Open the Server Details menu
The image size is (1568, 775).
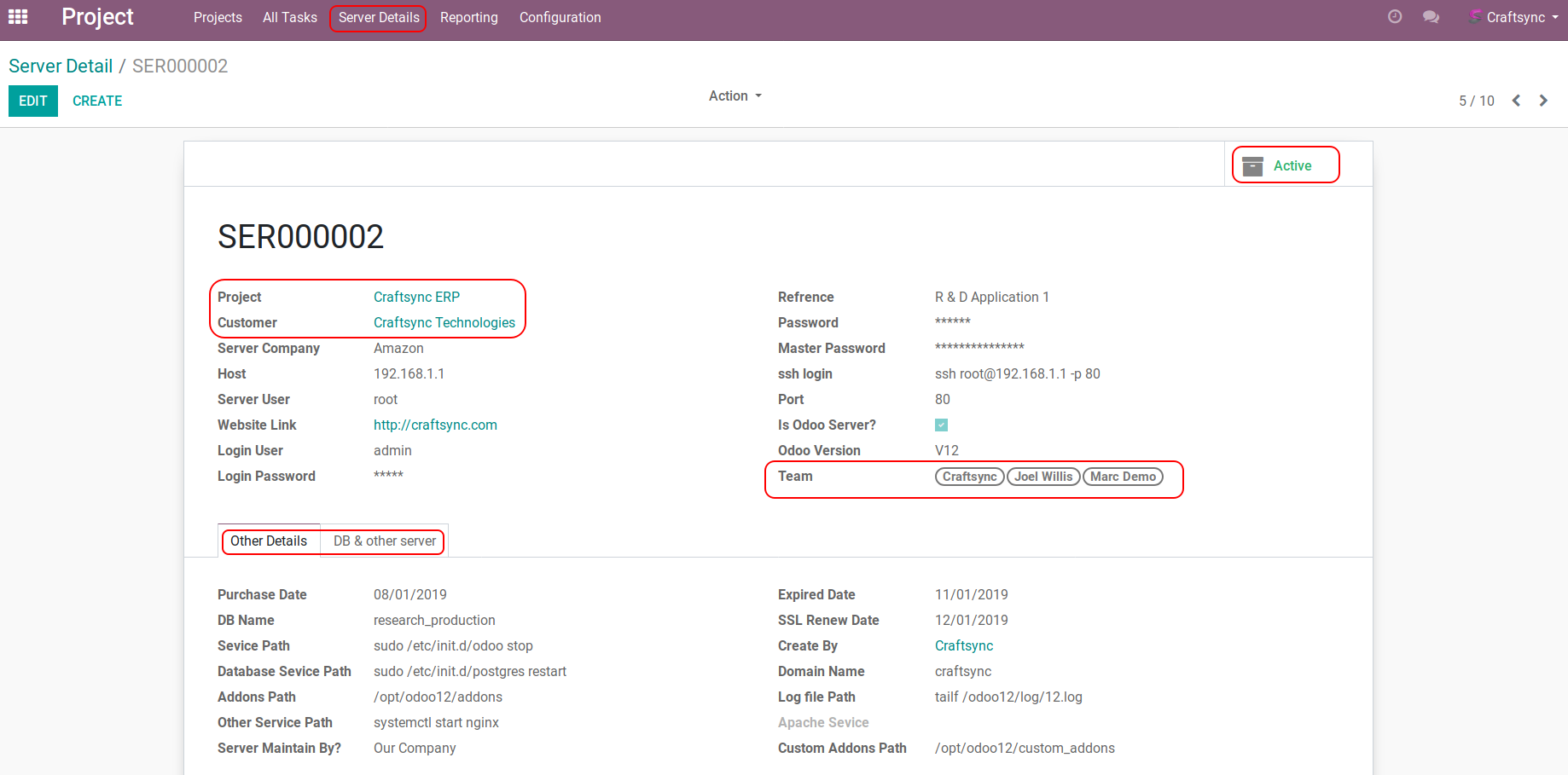[379, 18]
